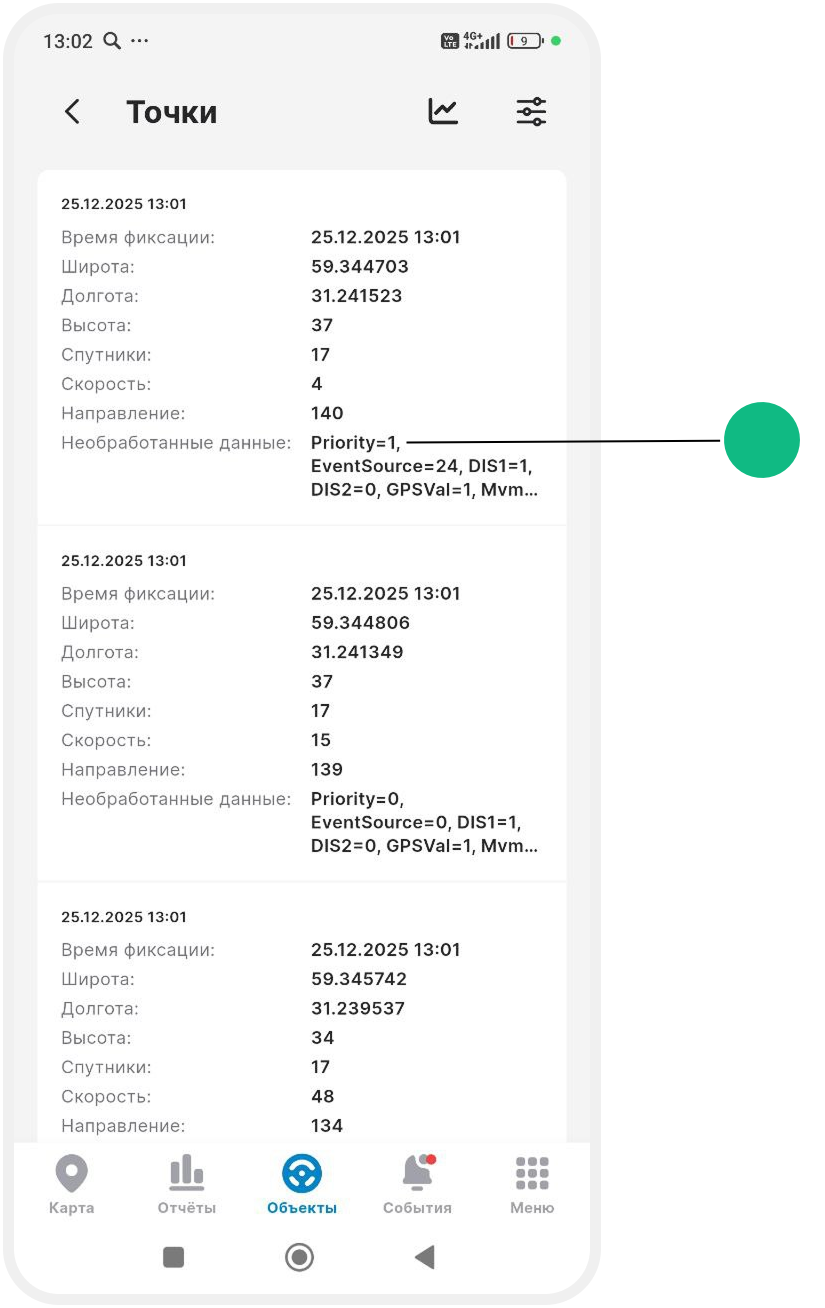Select the Карта map pin icon

[71, 1174]
